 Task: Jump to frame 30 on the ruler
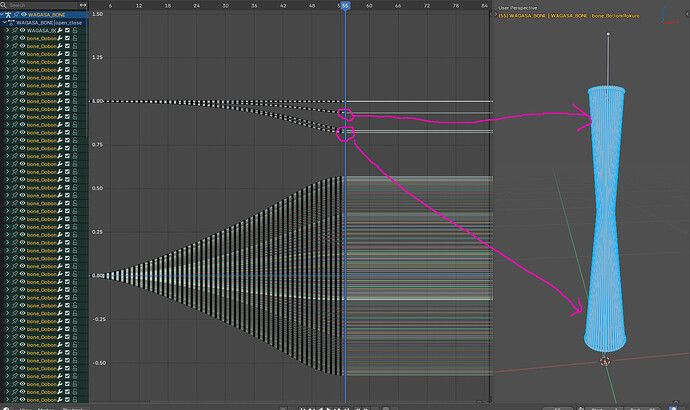pyautogui.click(x=225, y=6)
